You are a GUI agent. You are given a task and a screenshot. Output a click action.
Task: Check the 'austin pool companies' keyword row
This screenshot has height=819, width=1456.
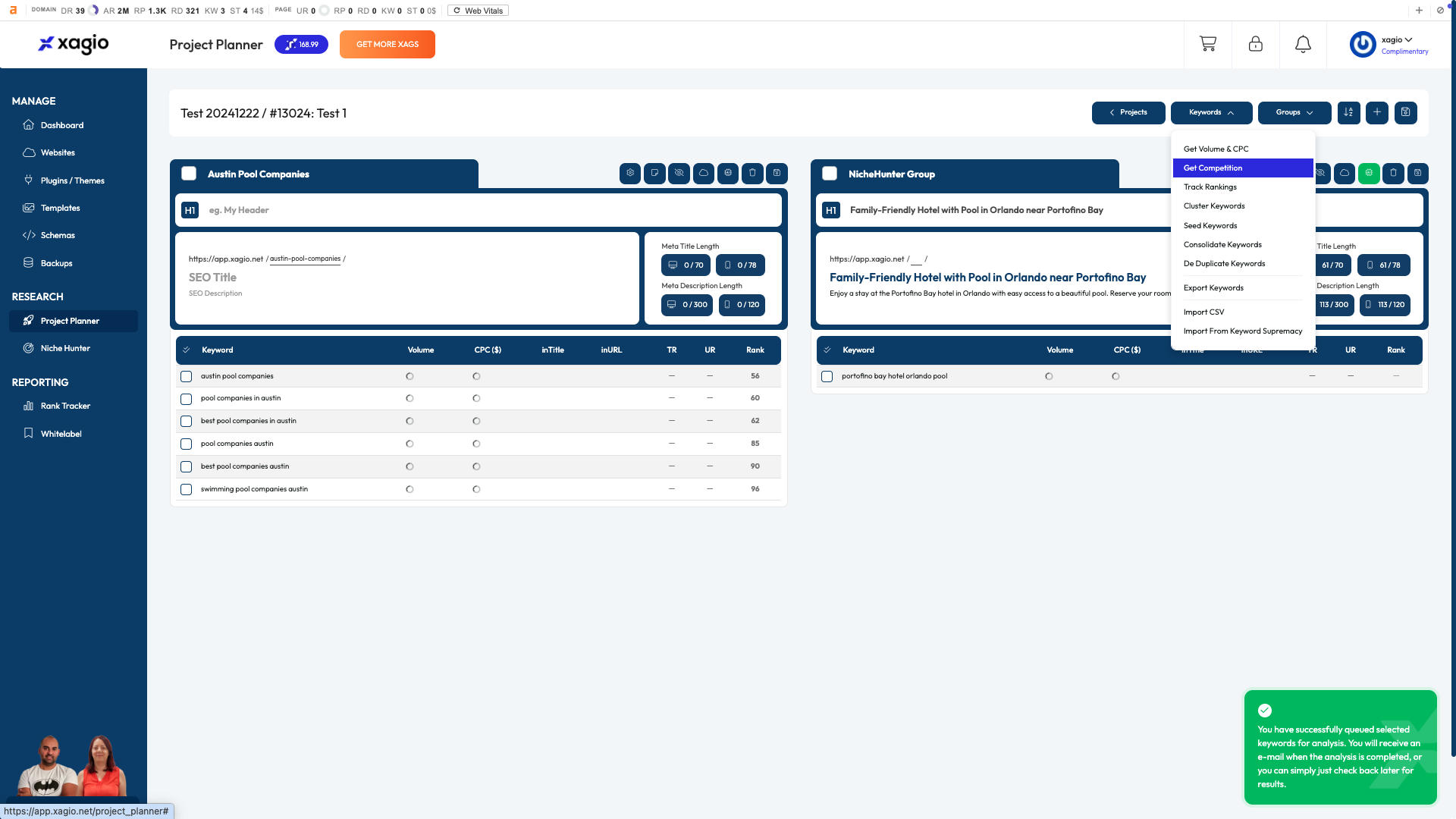186,376
